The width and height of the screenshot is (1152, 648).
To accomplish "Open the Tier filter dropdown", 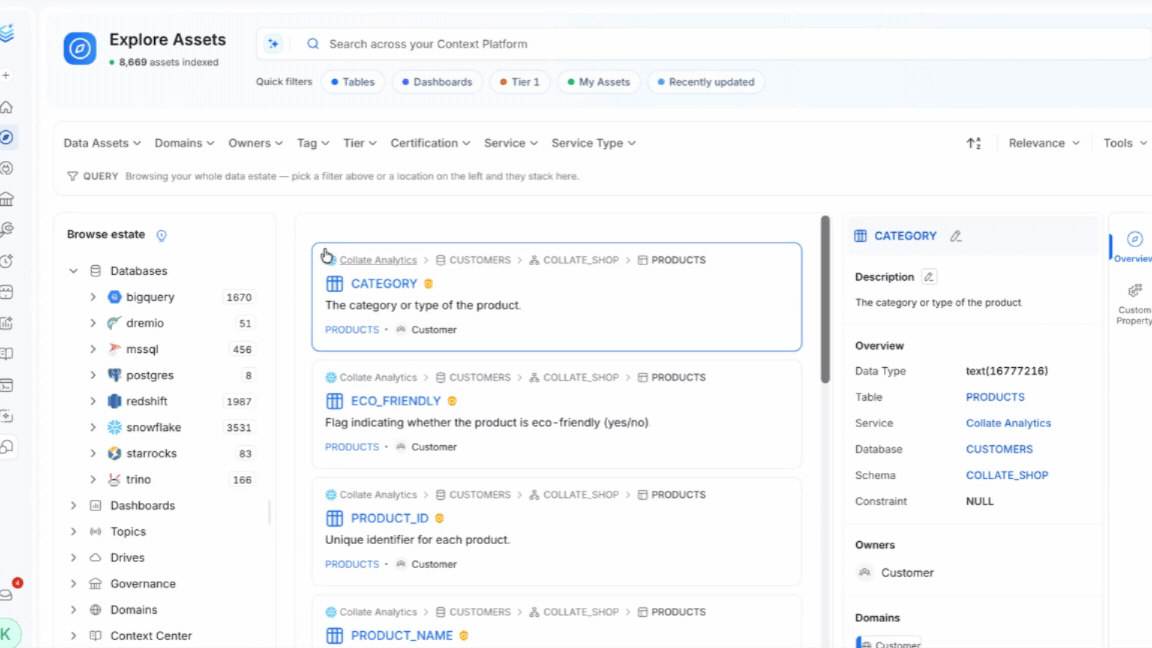I will click(x=360, y=143).
